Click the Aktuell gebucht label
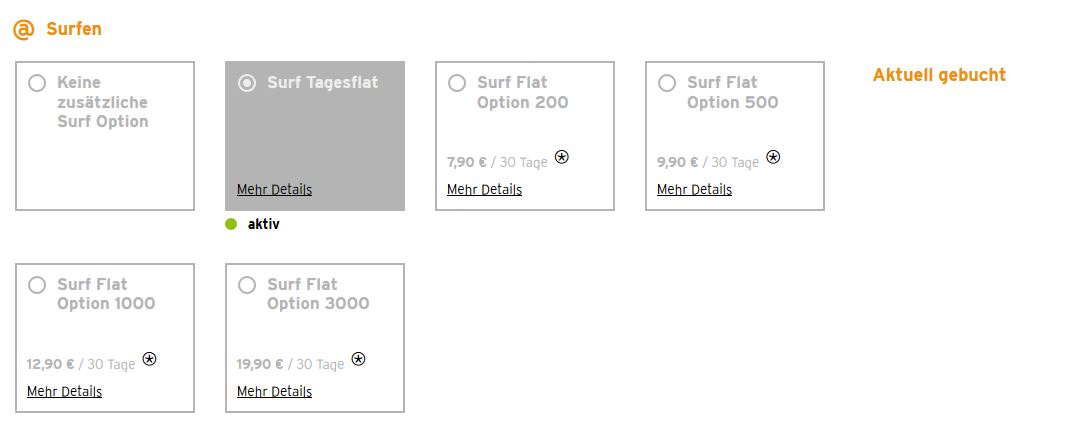Viewport: 1068px width, 448px height. tap(939, 75)
